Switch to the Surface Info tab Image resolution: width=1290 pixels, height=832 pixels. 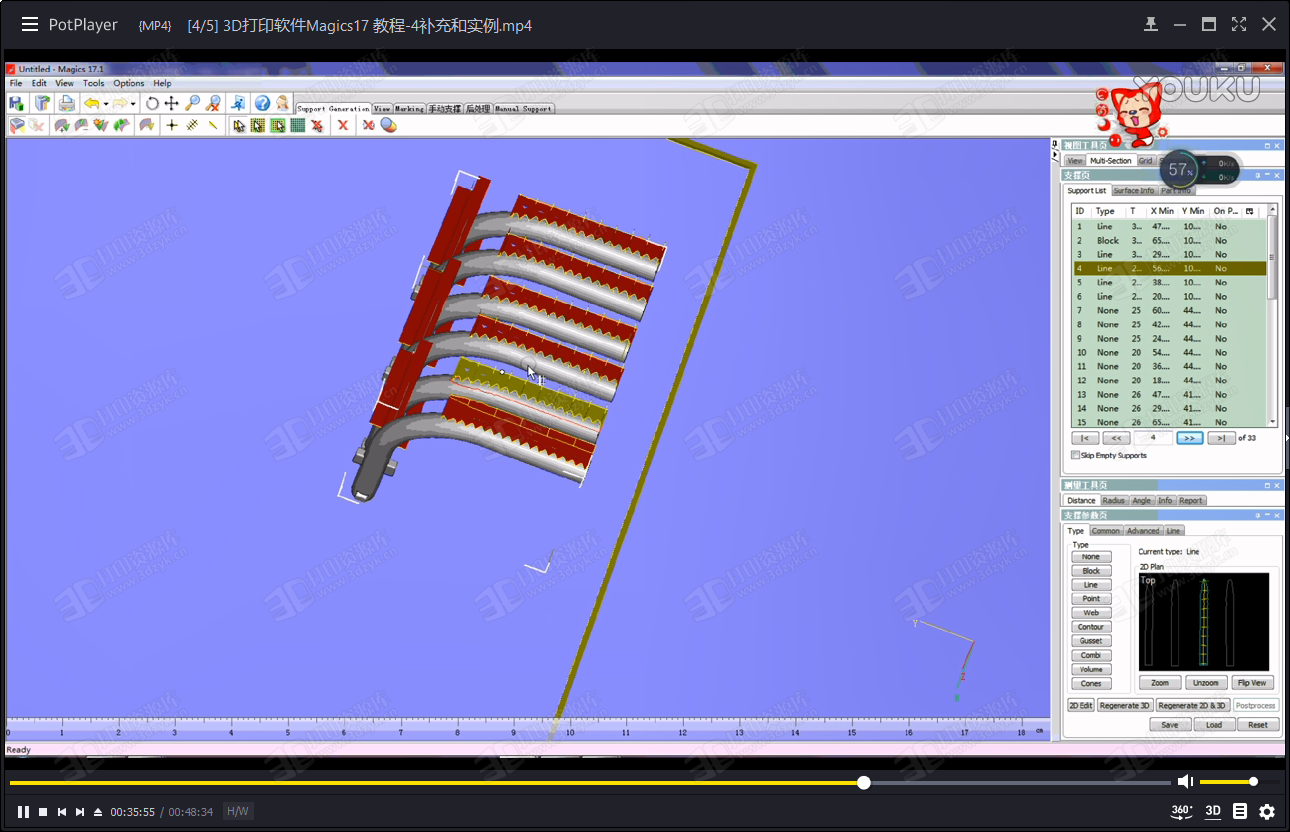pos(1134,190)
